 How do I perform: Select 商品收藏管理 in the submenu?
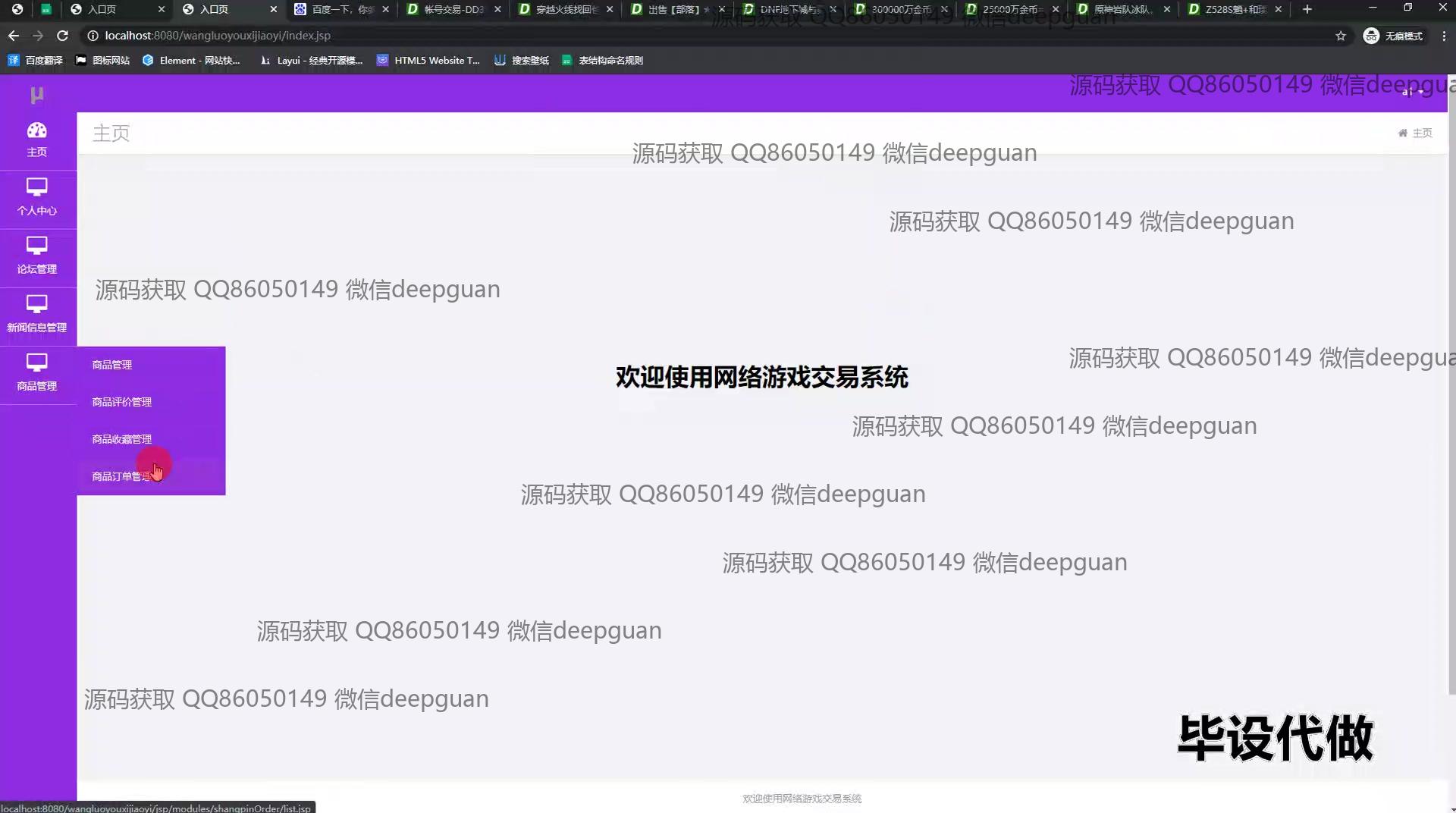pyautogui.click(x=122, y=439)
